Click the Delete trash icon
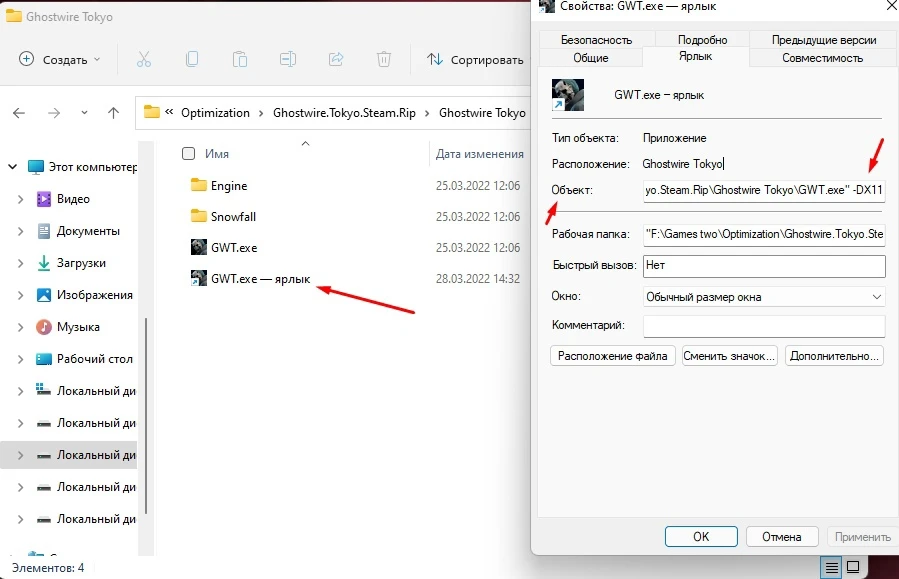Viewport: 899px width, 579px height. [x=384, y=59]
